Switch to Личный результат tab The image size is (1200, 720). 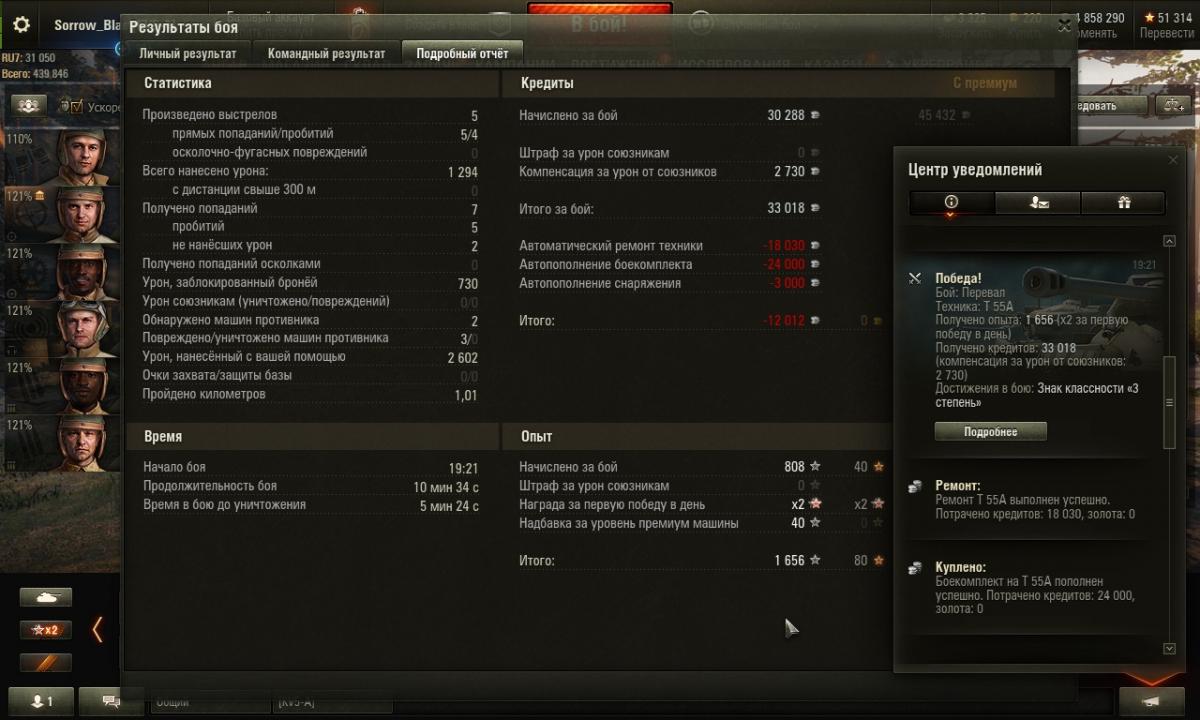188,54
